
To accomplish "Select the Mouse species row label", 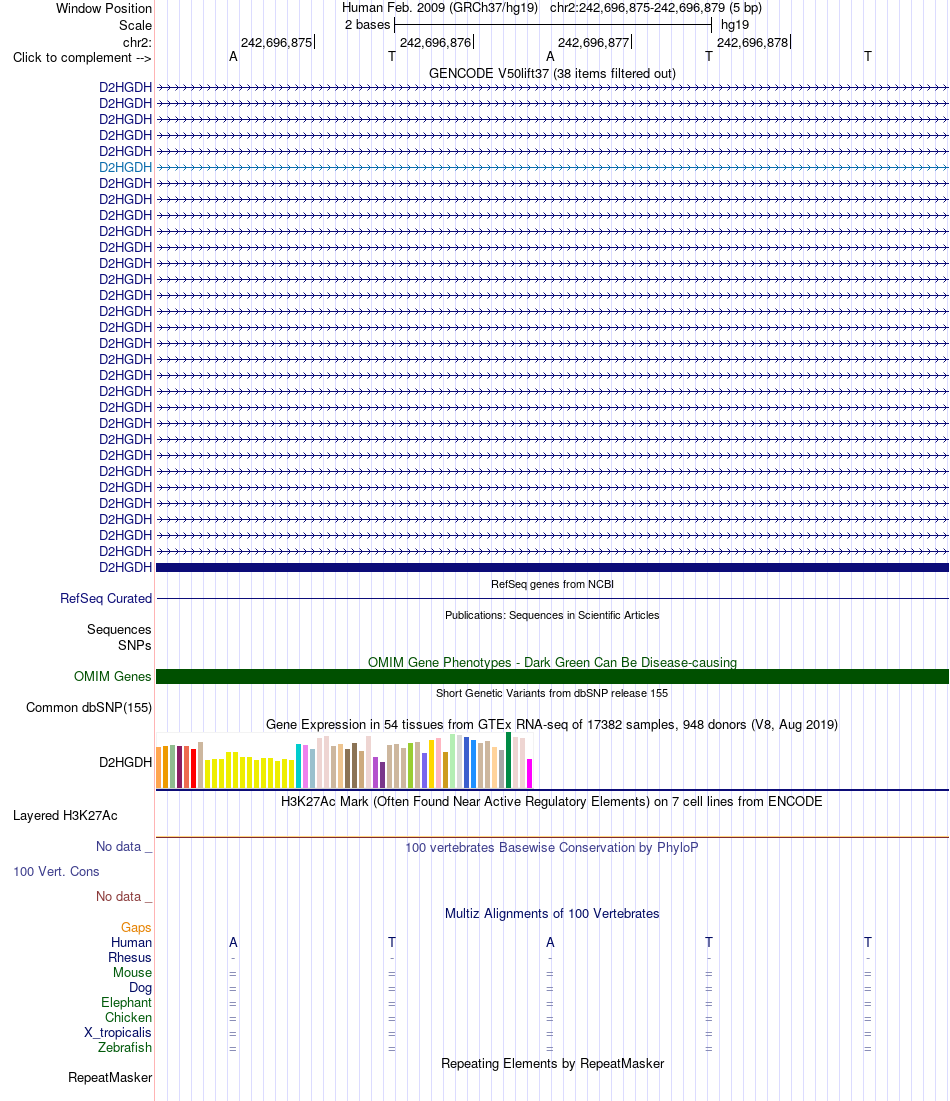I will click(x=133, y=973).
